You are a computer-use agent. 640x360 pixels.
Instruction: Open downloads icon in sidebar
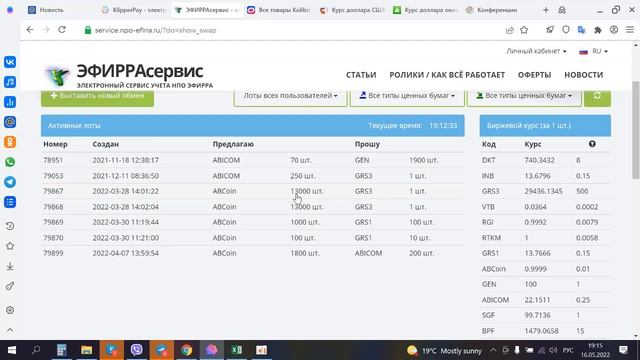point(10,266)
